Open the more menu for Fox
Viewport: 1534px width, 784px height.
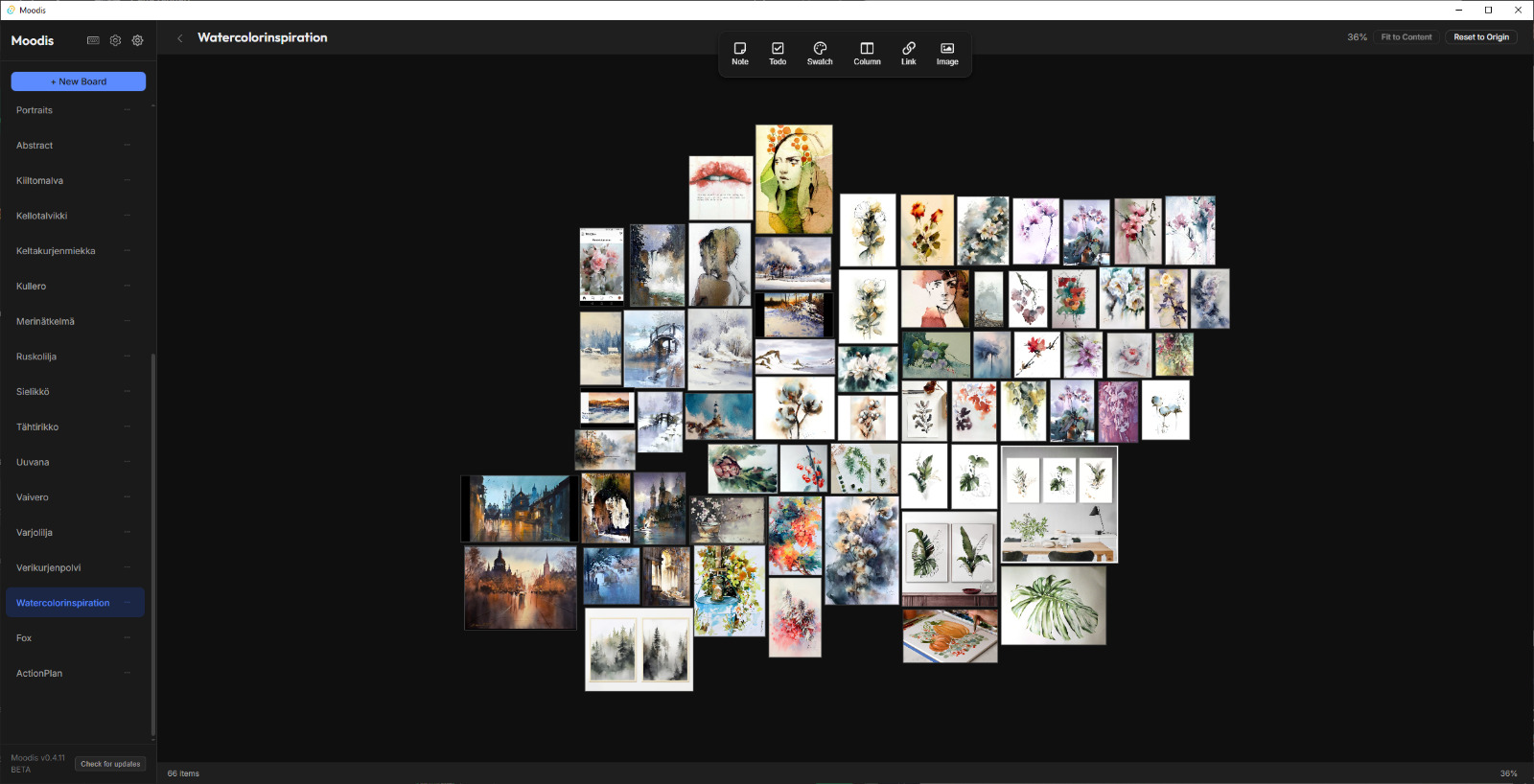(127, 638)
